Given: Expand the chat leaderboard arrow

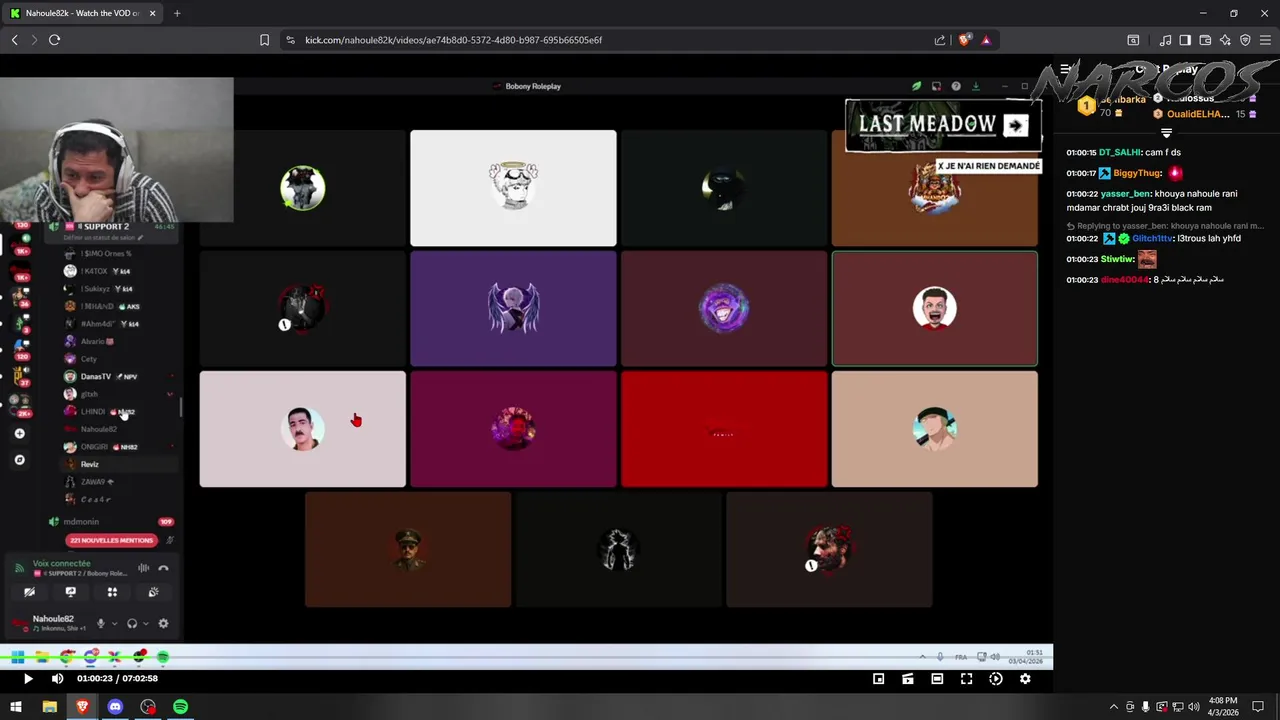Looking at the screenshot, I should point(1166,132).
